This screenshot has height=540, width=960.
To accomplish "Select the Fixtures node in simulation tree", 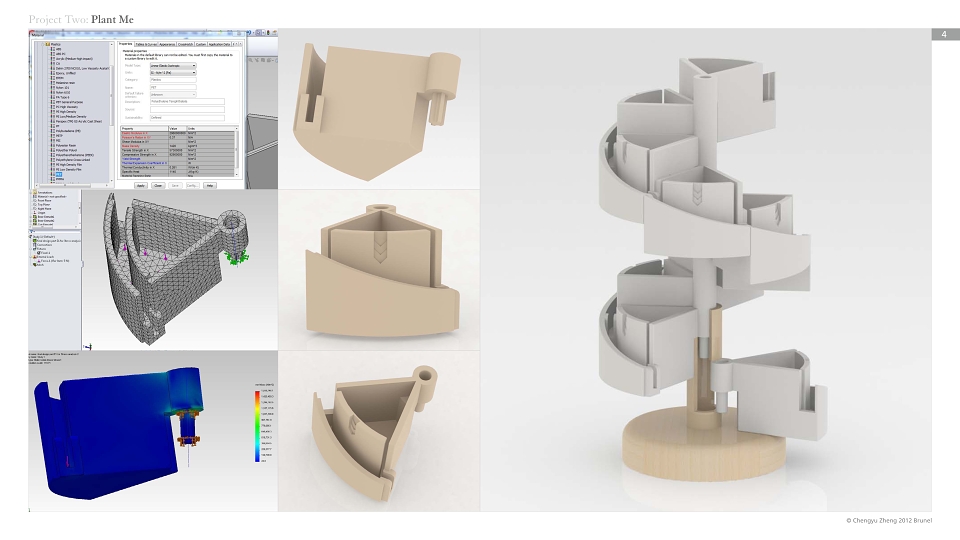I will (42, 249).
